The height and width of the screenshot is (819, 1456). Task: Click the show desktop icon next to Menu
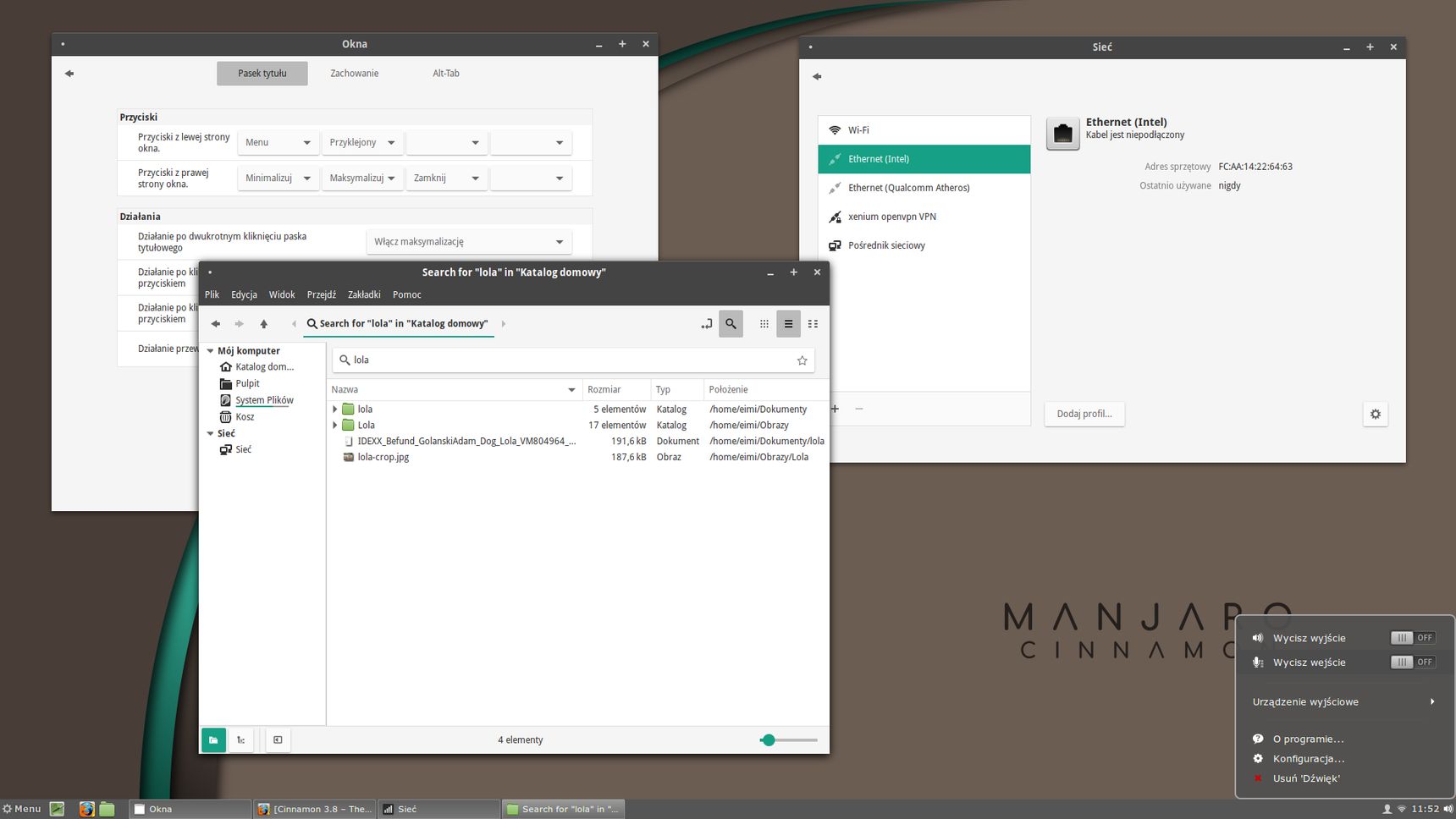pos(57,809)
